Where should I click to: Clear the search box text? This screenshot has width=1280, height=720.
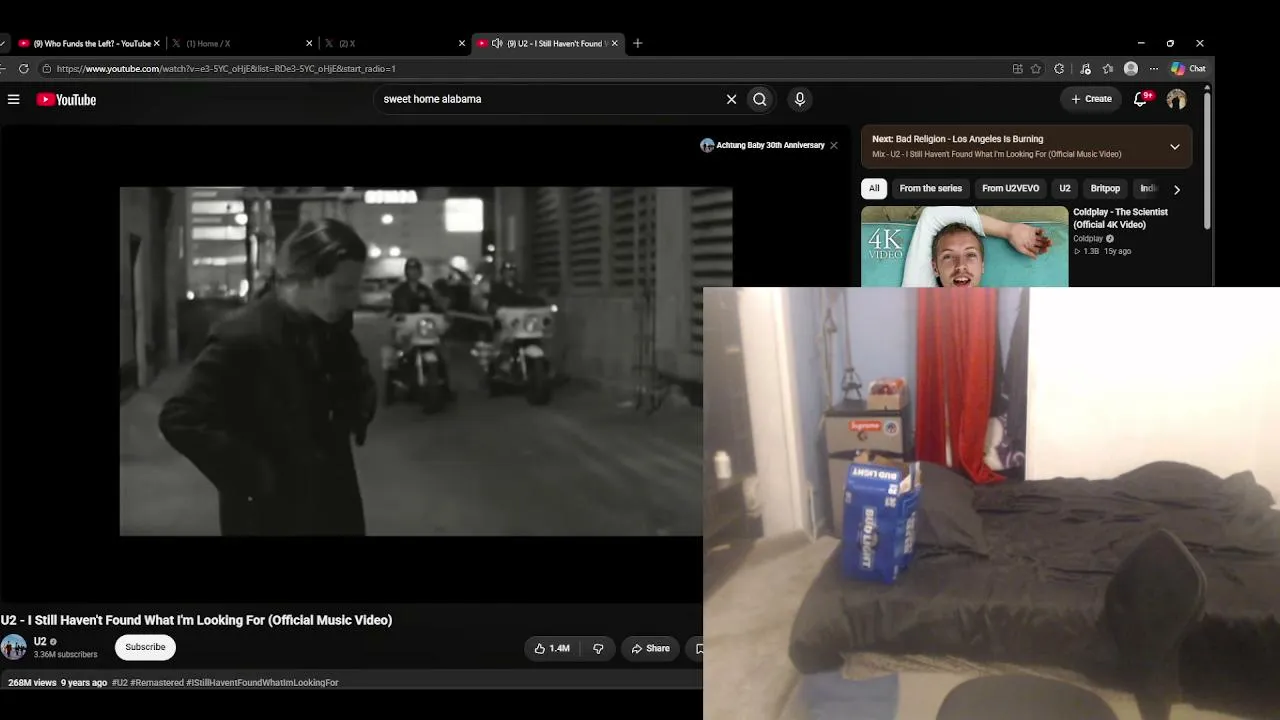[731, 99]
